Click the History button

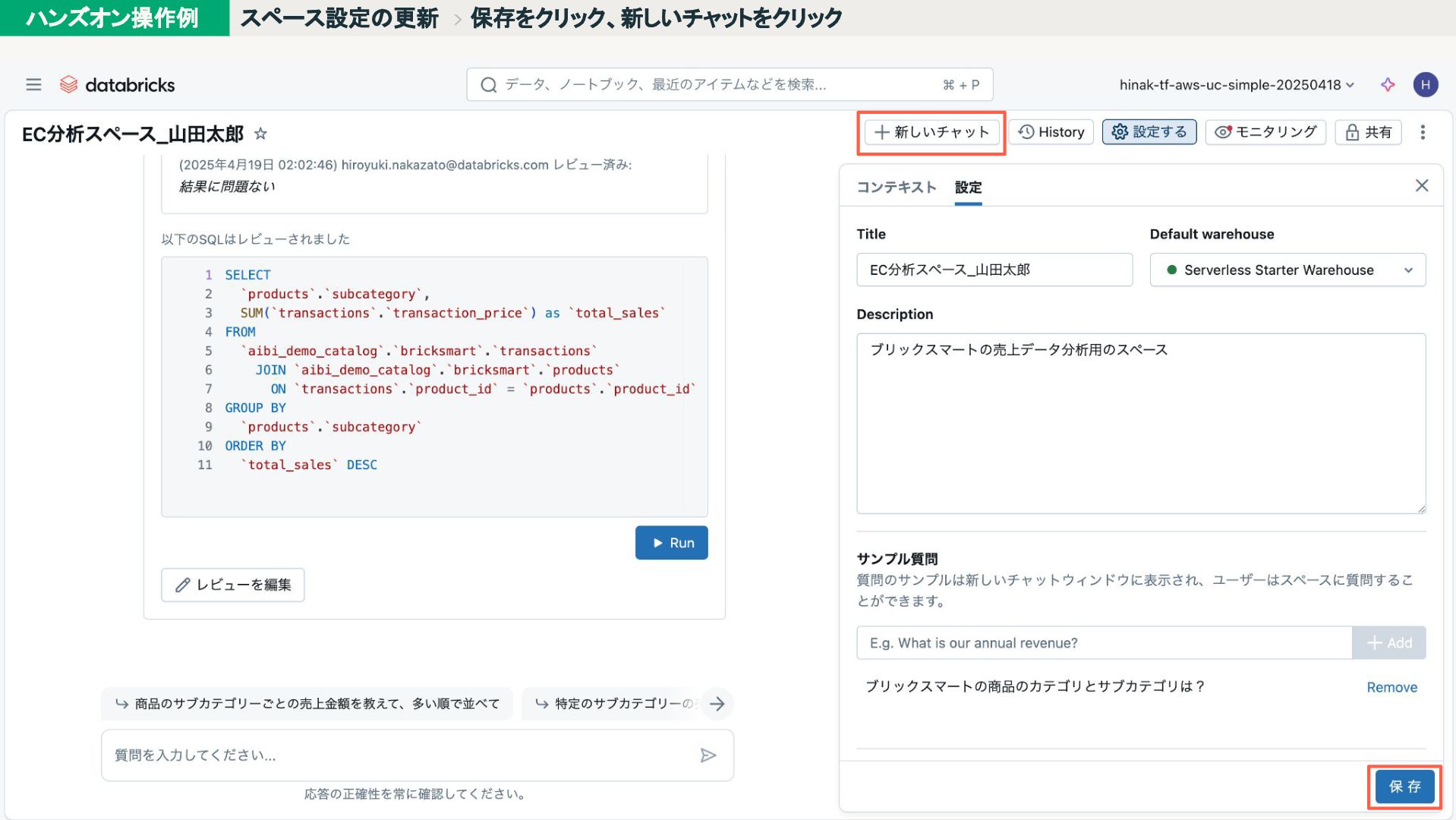point(1051,132)
